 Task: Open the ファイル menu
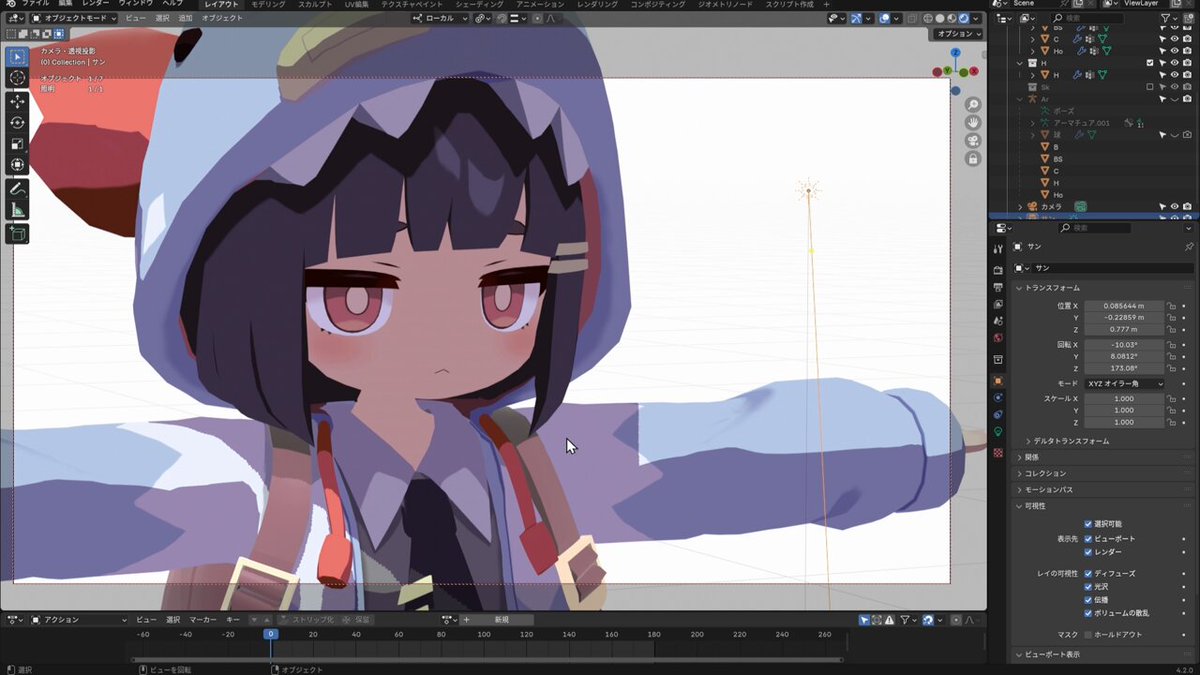(x=36, y=4)
